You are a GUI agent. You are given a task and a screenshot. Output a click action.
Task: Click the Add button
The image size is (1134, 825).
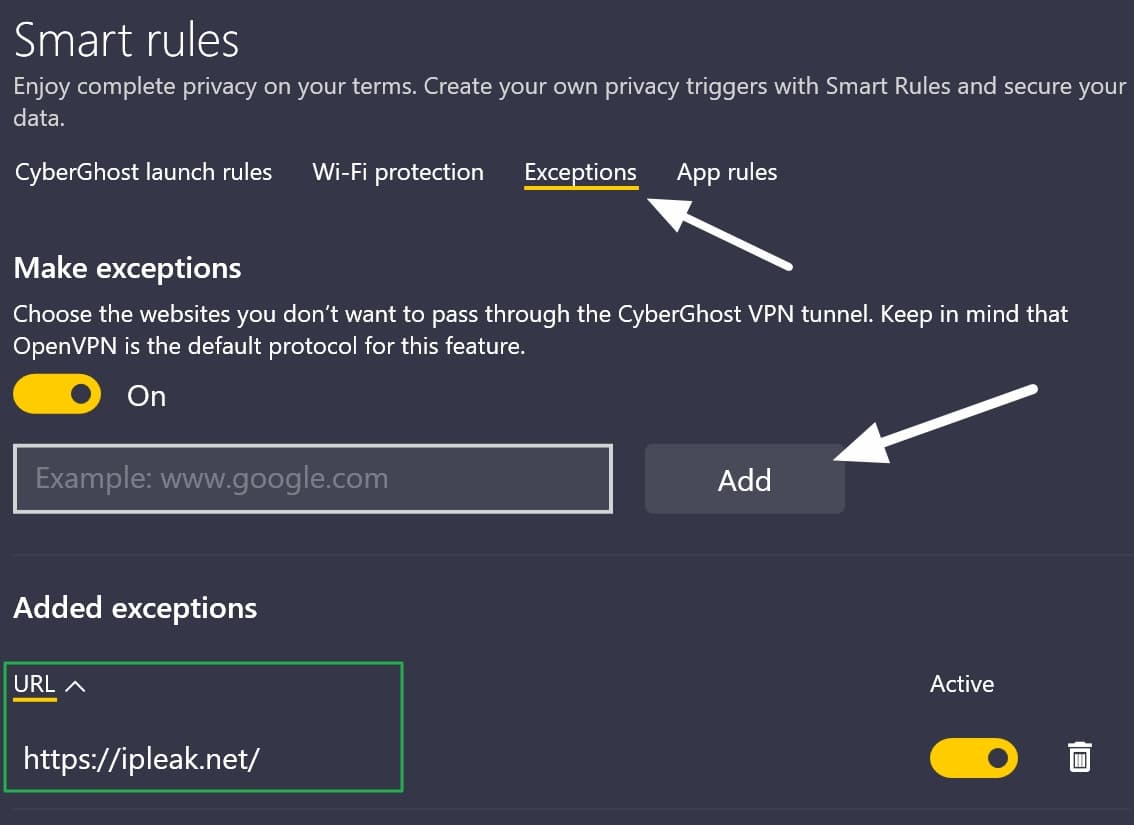click(744, 479)
